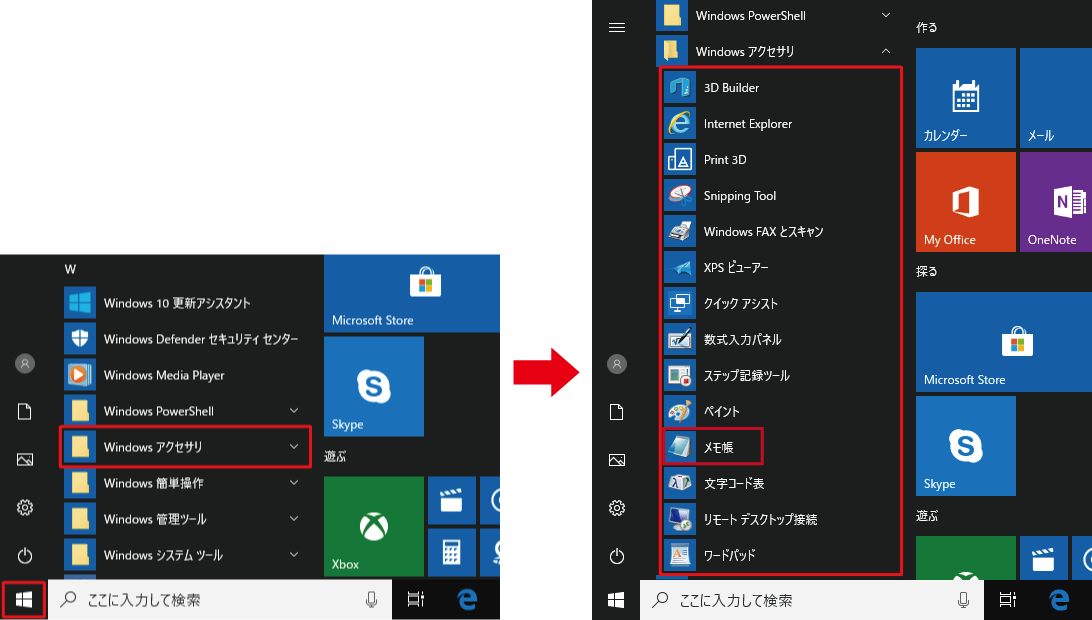The width and height of the screenshot is (1092, 620).
Task: Expand the Windows システム ツール folder chevron
Action: point(294,555)
